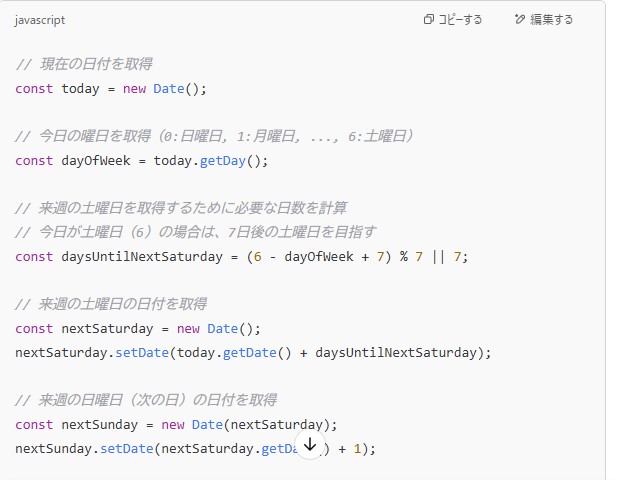Click the line const nextSaturday = new Date();
The width and height of the screenshot is (622, 480).
coord(138,328)
